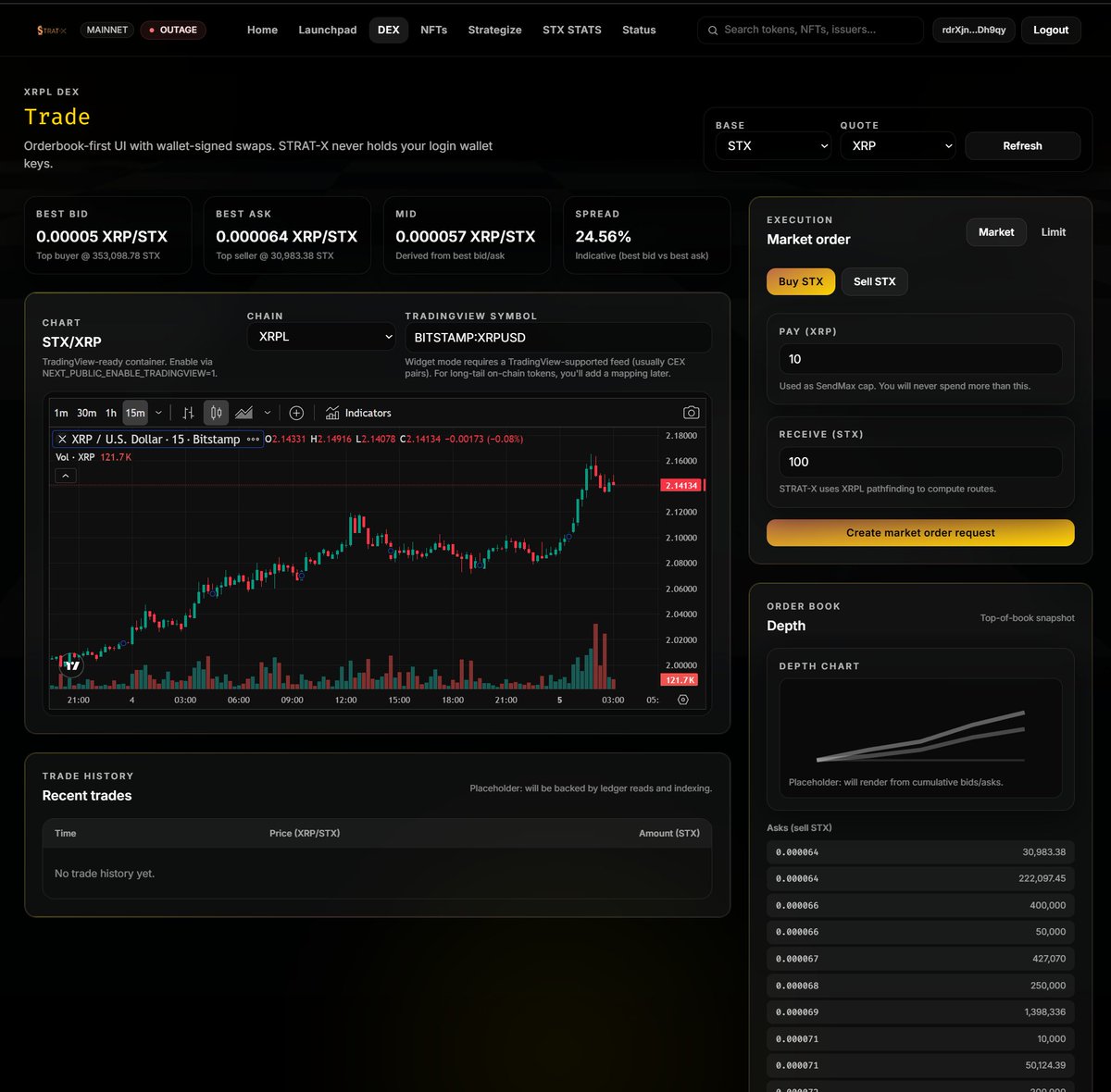
Task: Click the Best Bid card
Action: (x=108, y=235)
